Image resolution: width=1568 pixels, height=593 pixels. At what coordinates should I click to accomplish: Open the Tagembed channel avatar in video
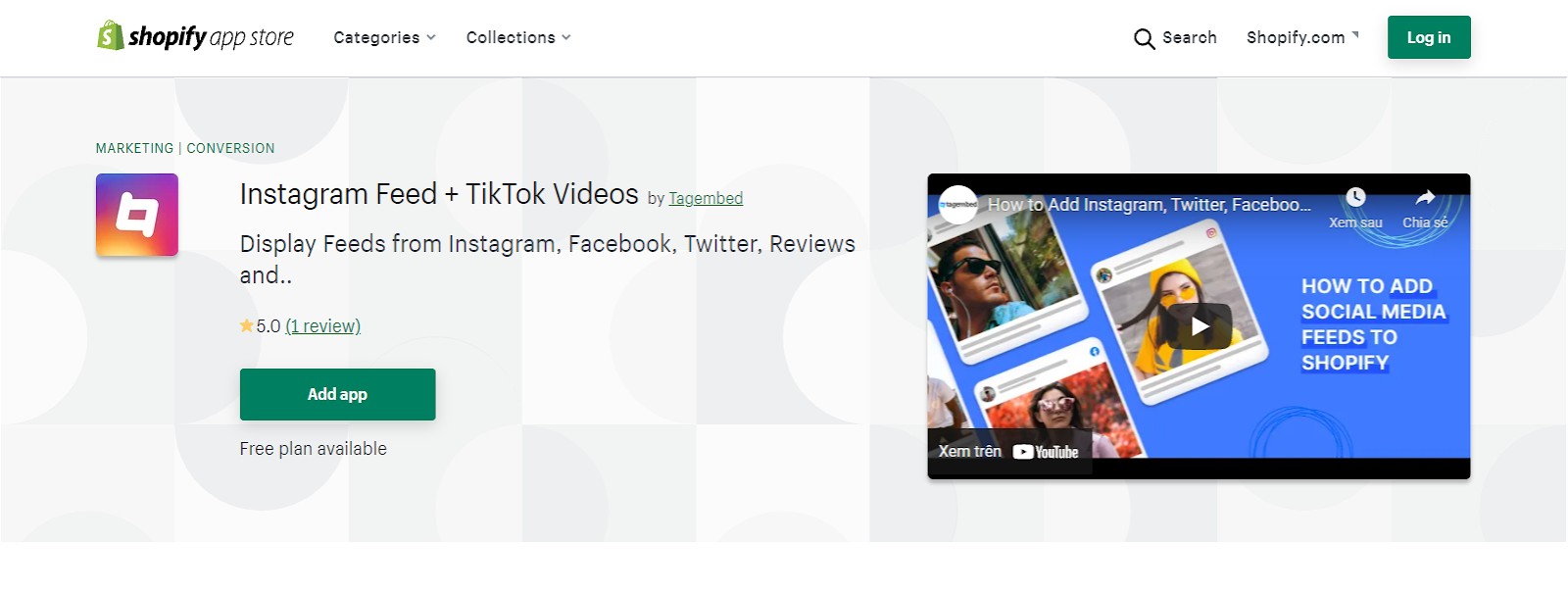[958, 205]
